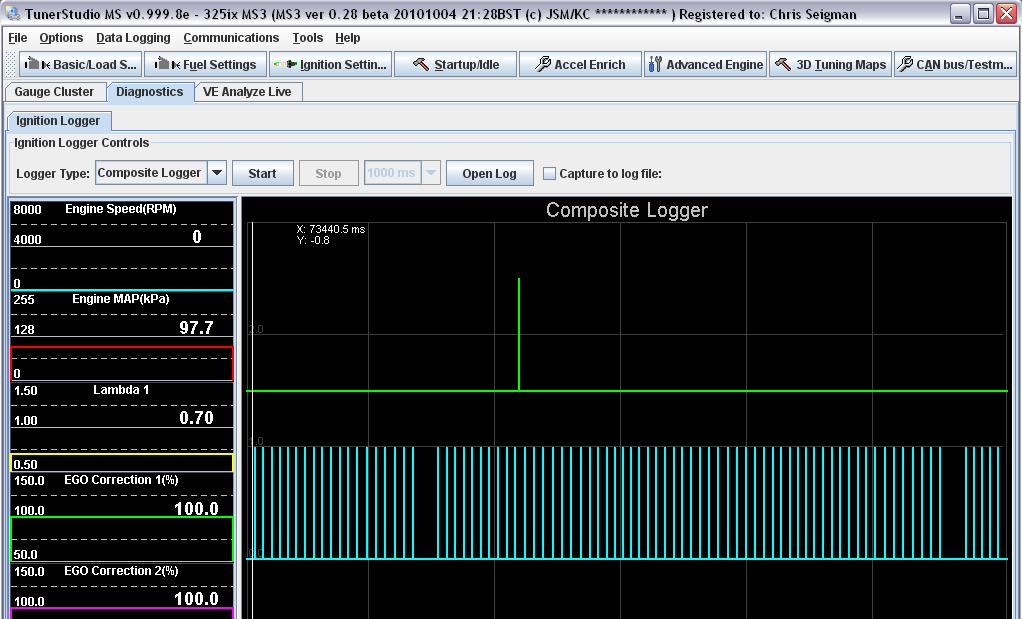This screenshot has width=1022, height=619.
Task: Start the ignition logger
Action: [263, 173]
